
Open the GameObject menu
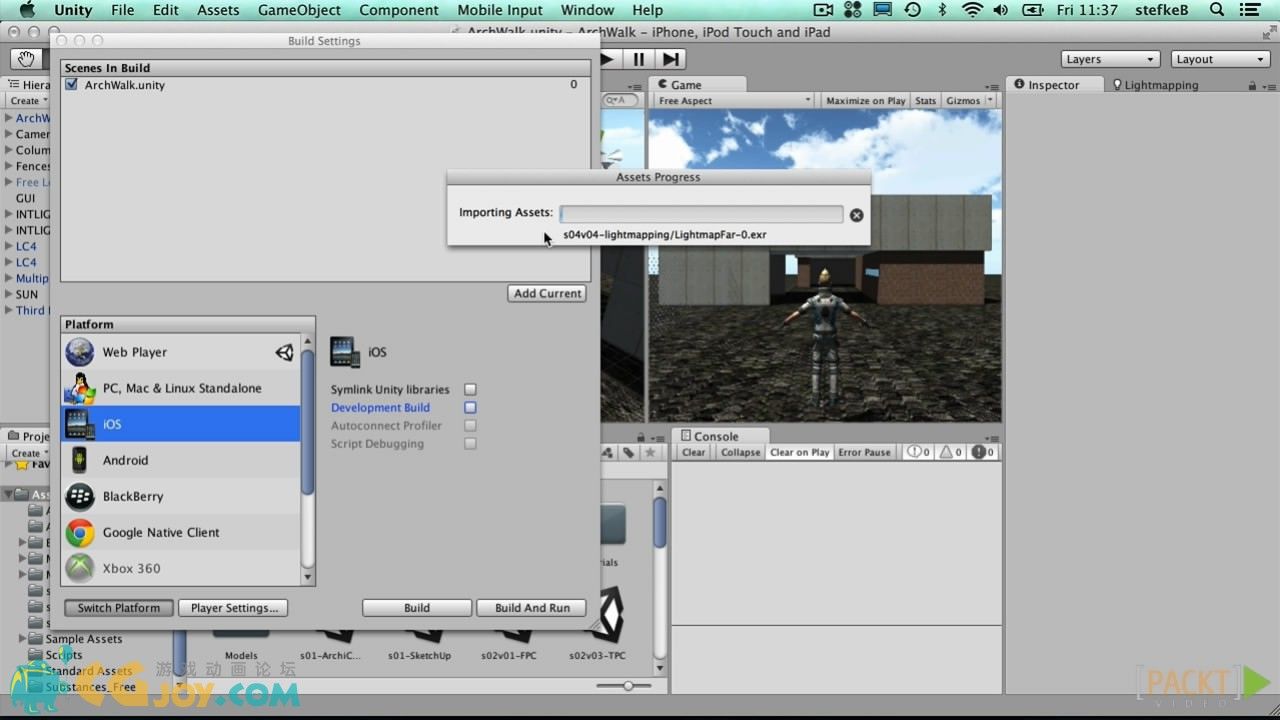pos(299,10)
